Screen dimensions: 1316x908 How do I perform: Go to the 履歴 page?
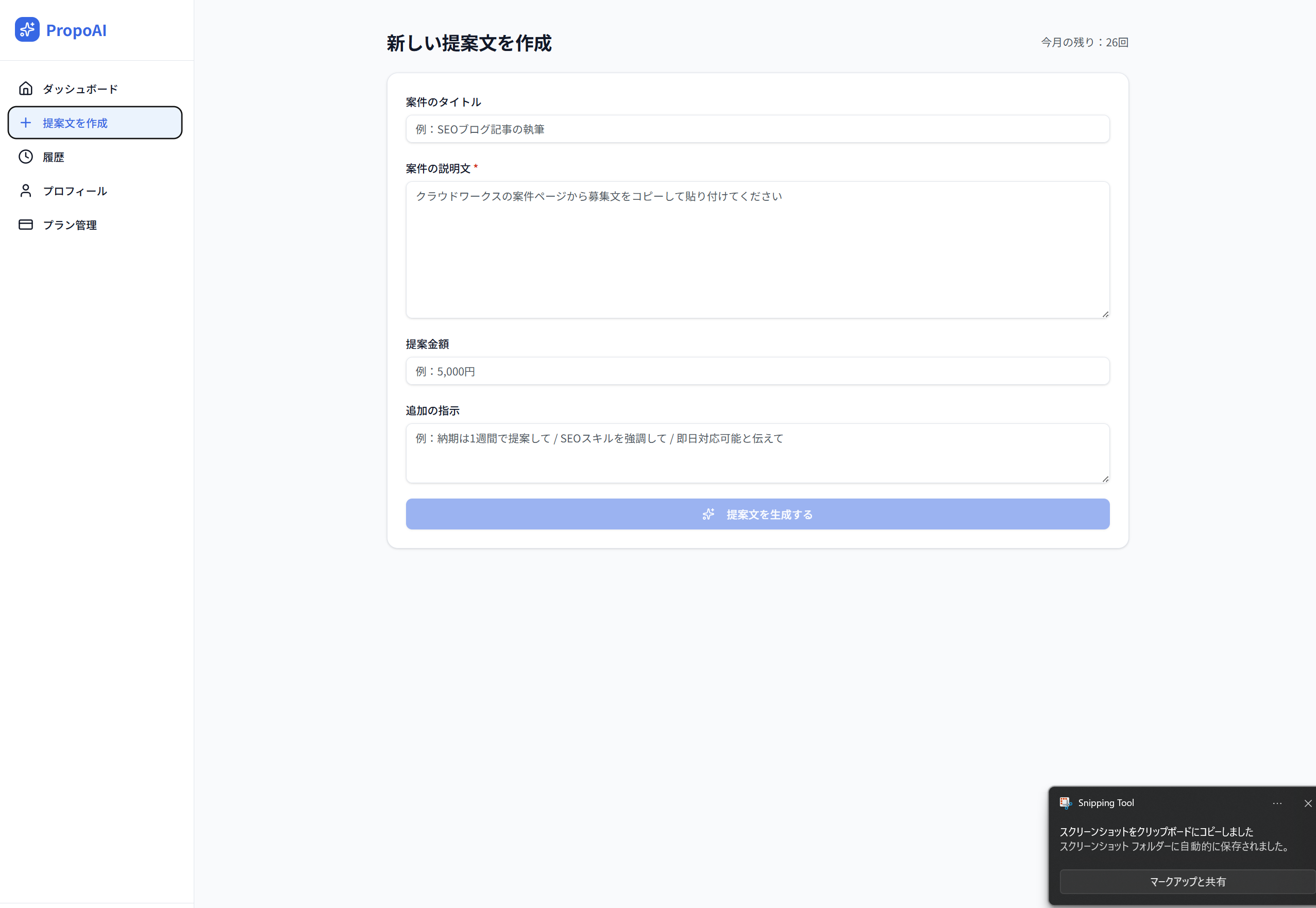tap(54, 157)
